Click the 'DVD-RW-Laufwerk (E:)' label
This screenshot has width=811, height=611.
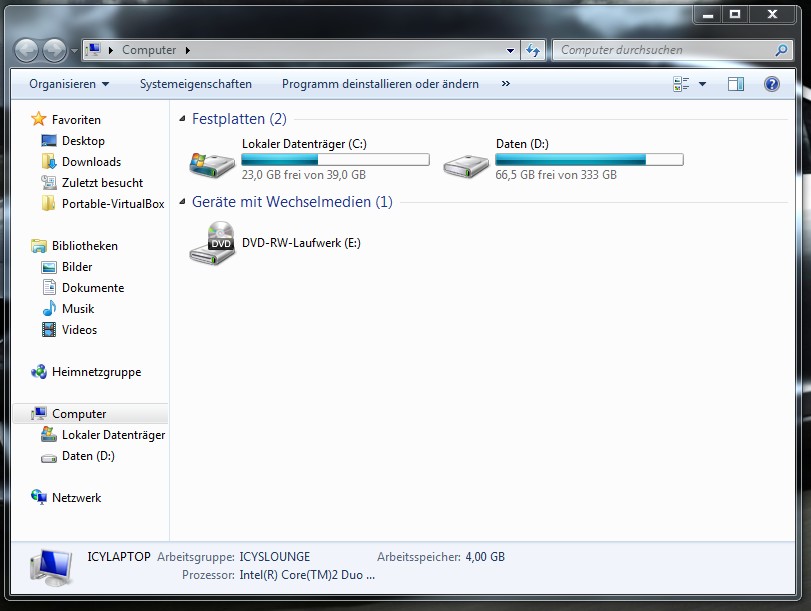[301, 243]
